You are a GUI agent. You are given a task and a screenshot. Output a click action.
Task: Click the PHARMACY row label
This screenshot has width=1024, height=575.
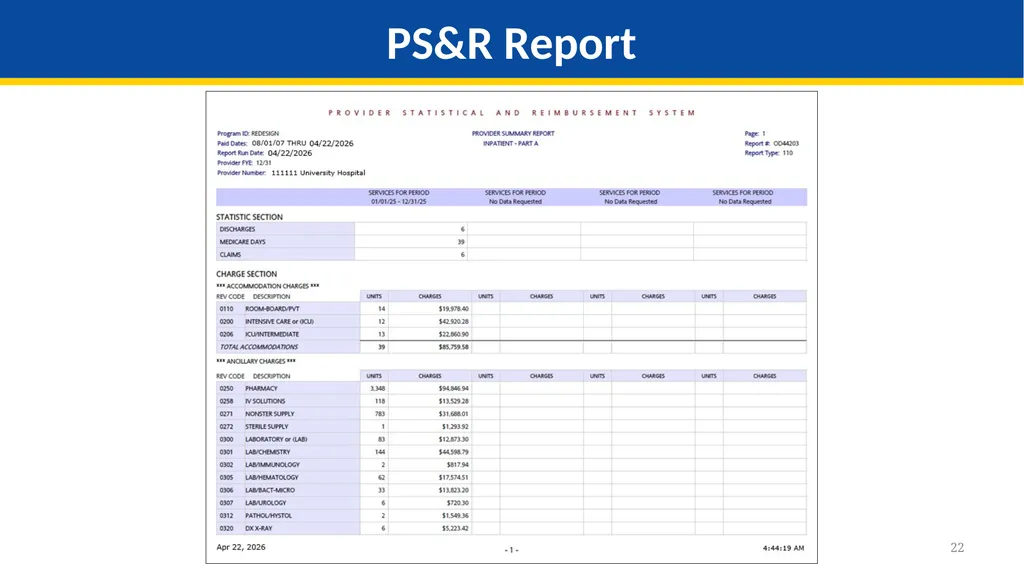(x=261, y=389)
